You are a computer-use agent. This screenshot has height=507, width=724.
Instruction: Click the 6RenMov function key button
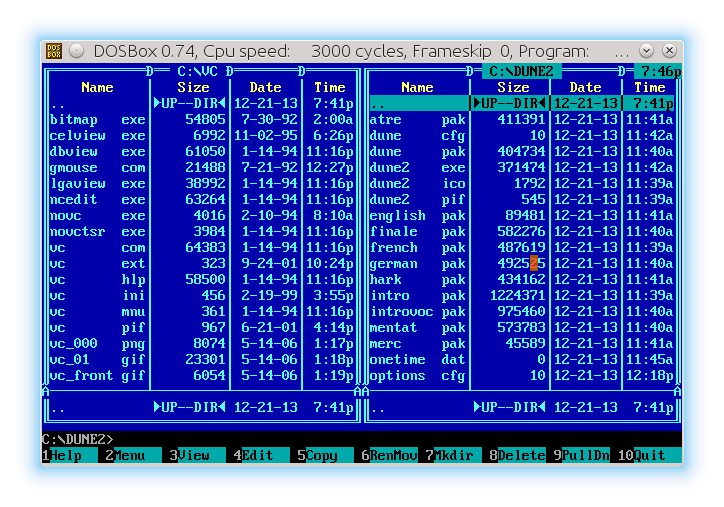(390, 455)
